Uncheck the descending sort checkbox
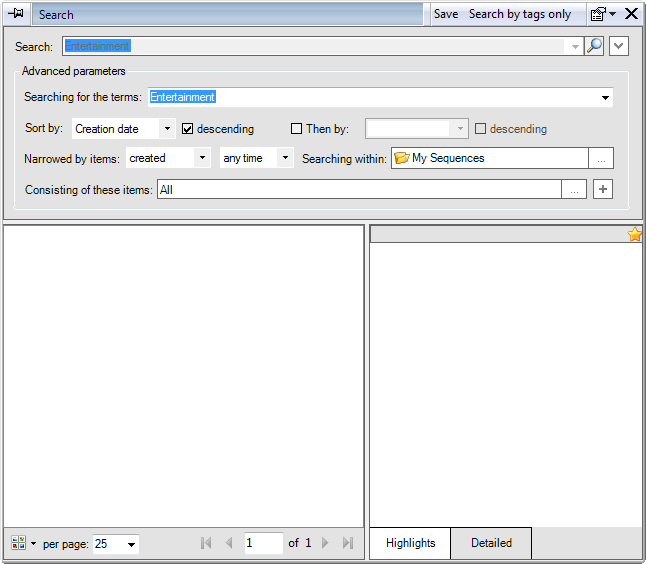 click(187, 129)
